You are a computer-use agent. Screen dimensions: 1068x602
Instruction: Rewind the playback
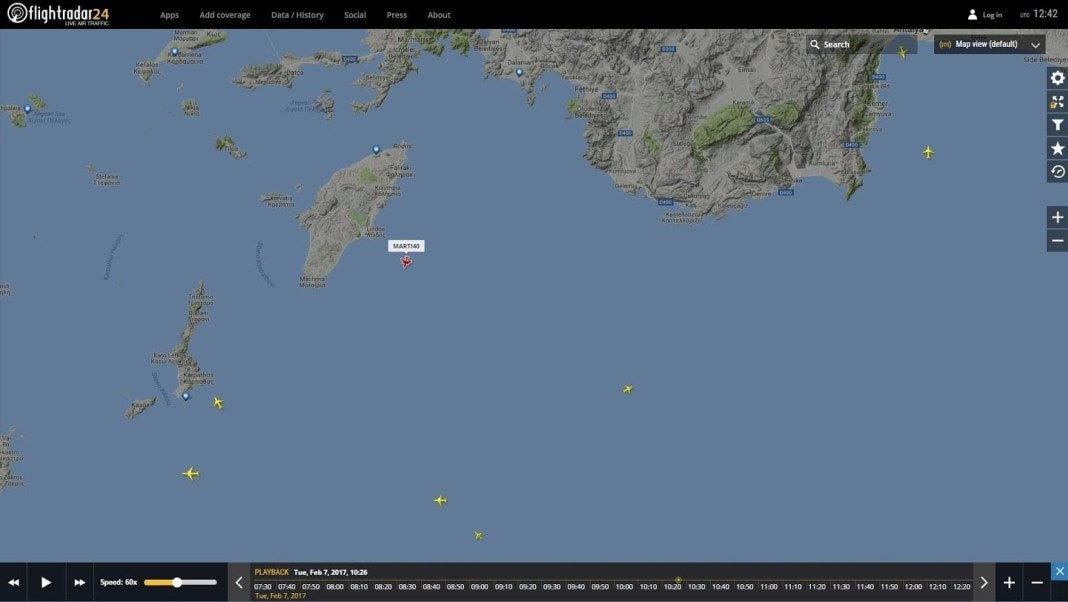point(14,582)
